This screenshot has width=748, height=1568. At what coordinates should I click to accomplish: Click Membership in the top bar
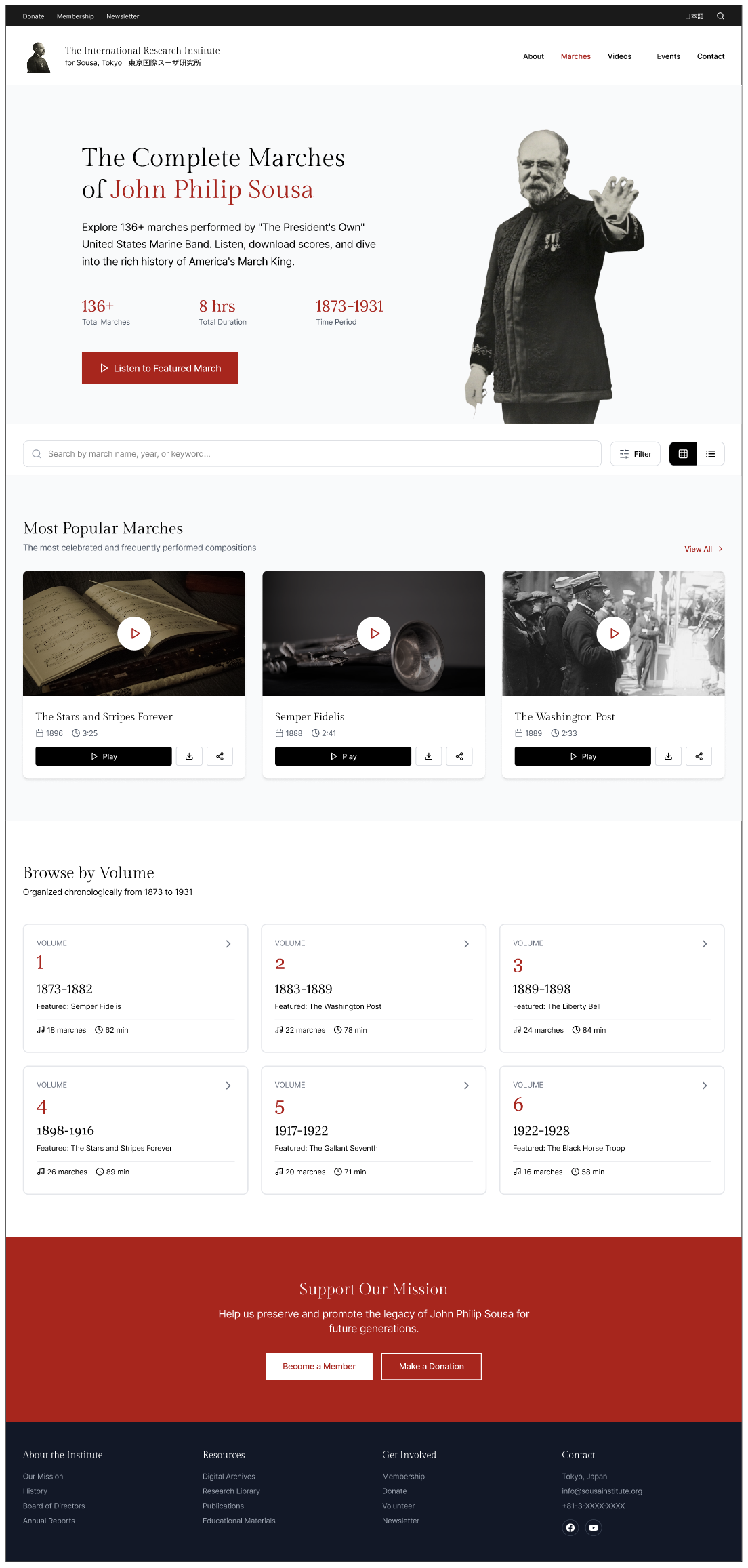(x=75, y=16)
